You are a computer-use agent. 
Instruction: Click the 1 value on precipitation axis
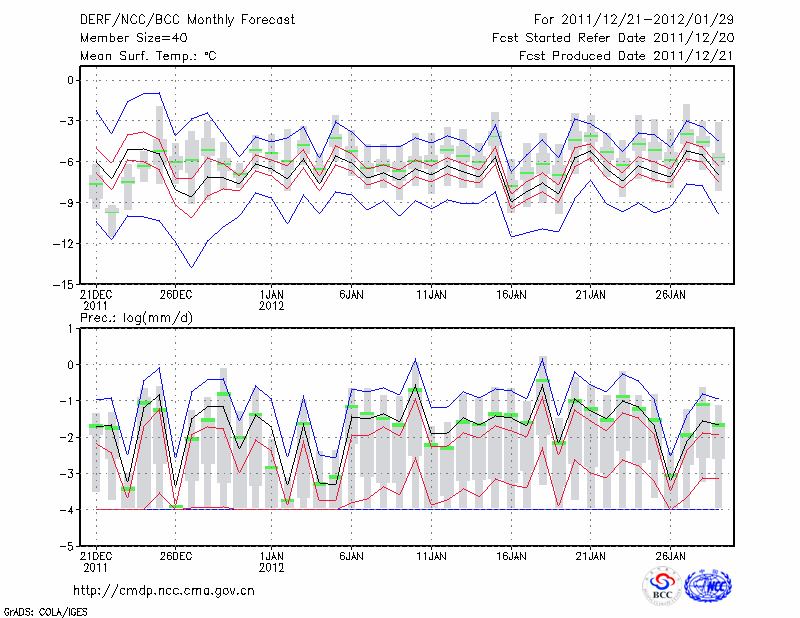tap(69, 328)
